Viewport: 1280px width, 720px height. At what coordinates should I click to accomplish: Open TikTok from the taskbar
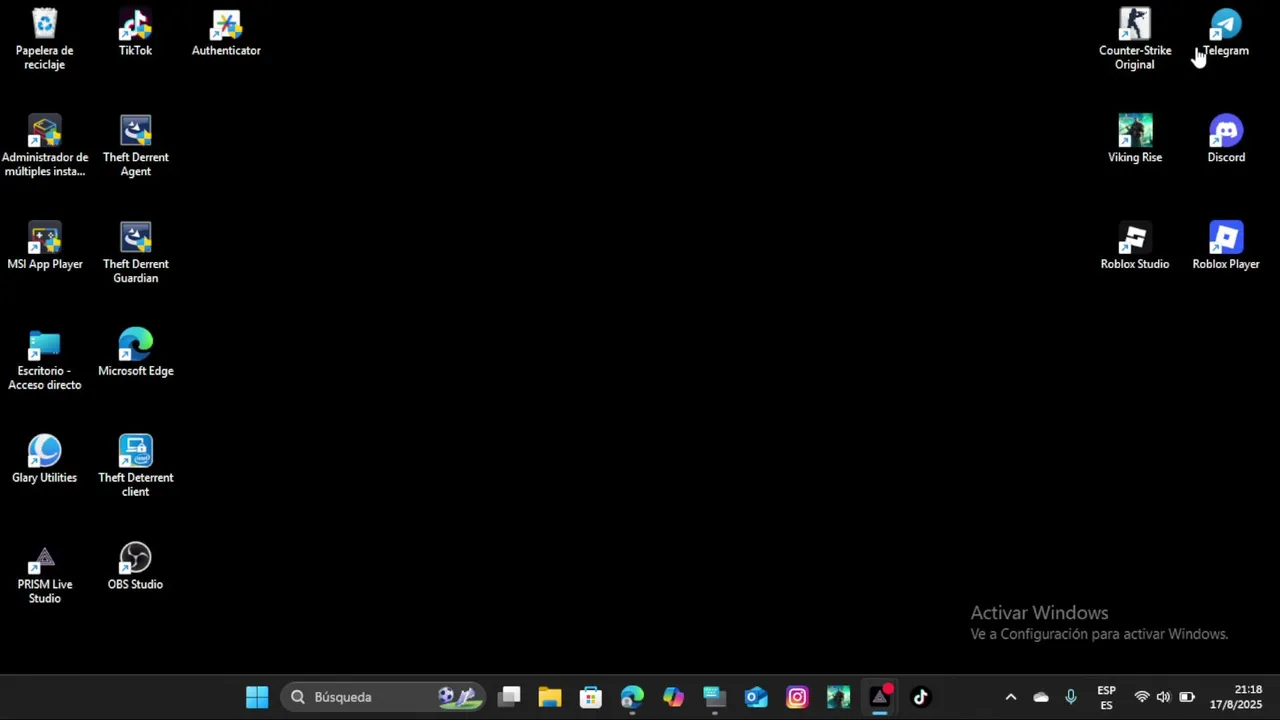(920, 697)
